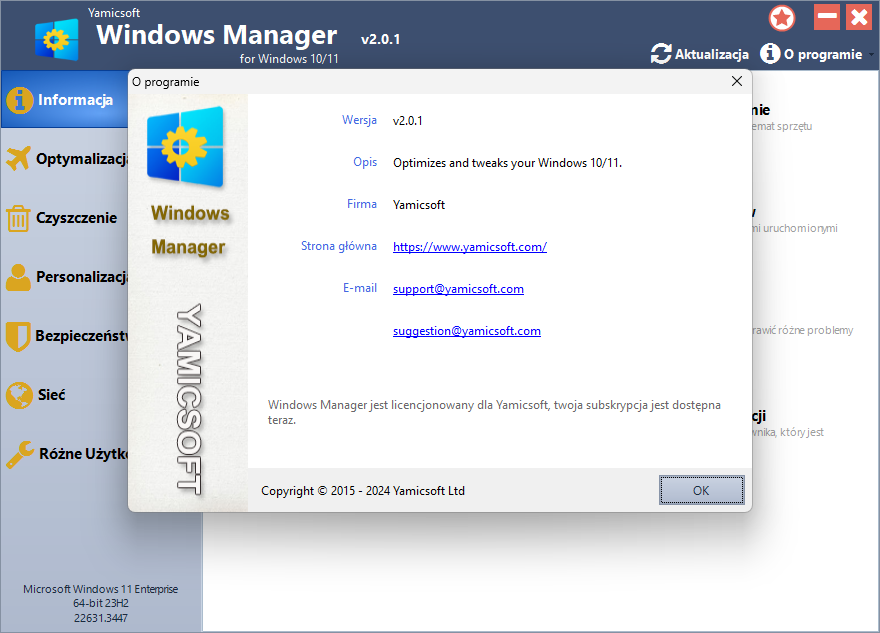Click the Opis label
This screenshot has height=633, width=880.
[365, 162]
